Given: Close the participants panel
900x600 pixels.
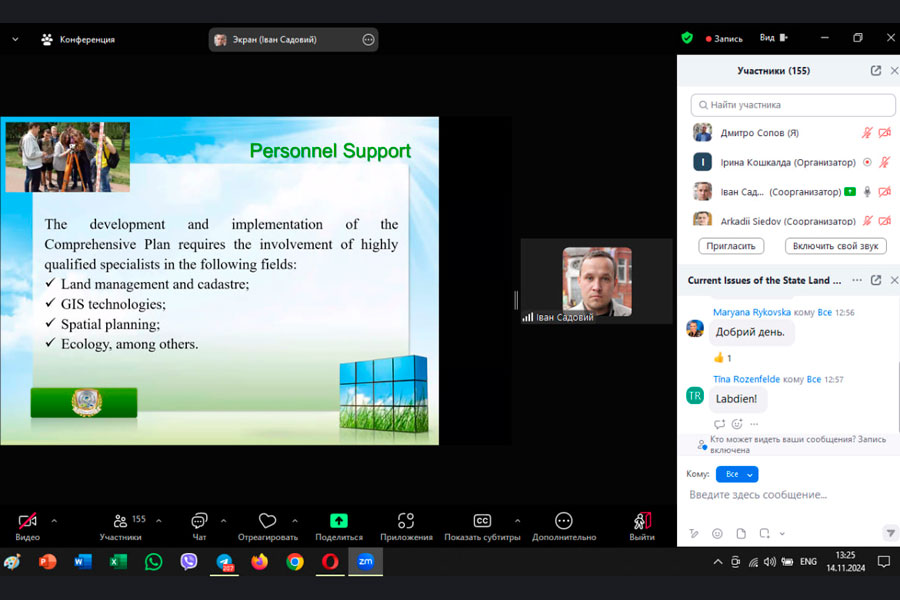Looking at the screenshot, I should pos(894,71).
